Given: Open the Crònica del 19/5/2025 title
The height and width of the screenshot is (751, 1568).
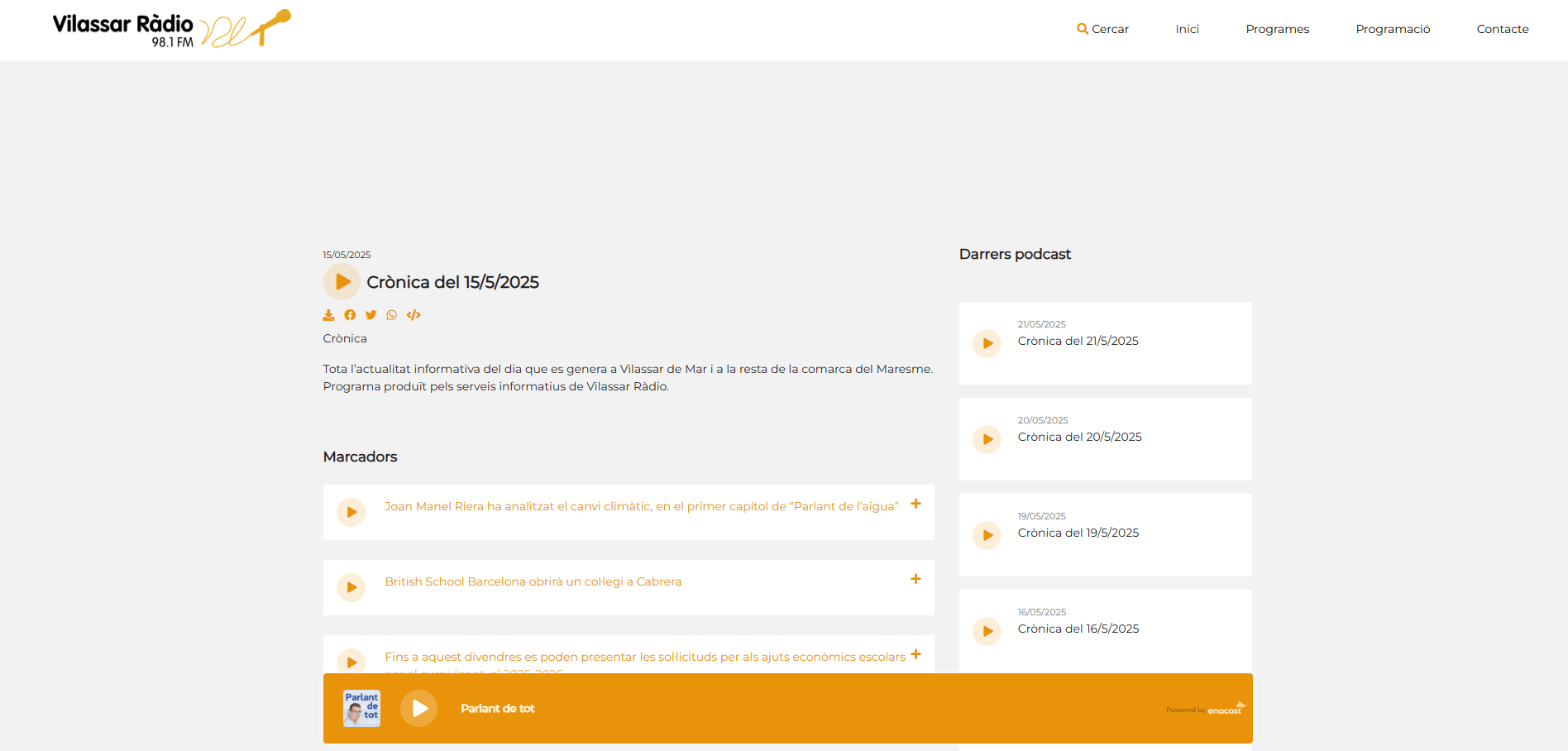Looking at the screenshot, I should click(x=1078, y=533).
